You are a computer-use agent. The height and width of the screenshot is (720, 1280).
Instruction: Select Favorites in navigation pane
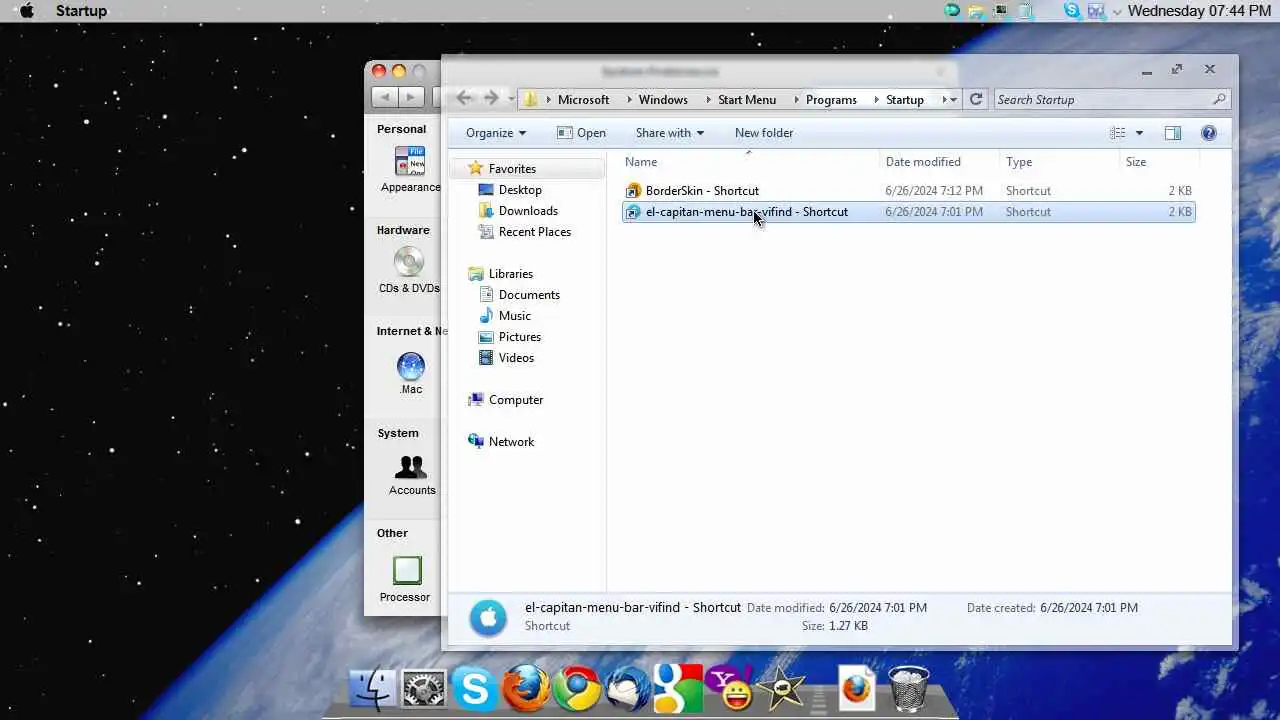click(511, 169)
